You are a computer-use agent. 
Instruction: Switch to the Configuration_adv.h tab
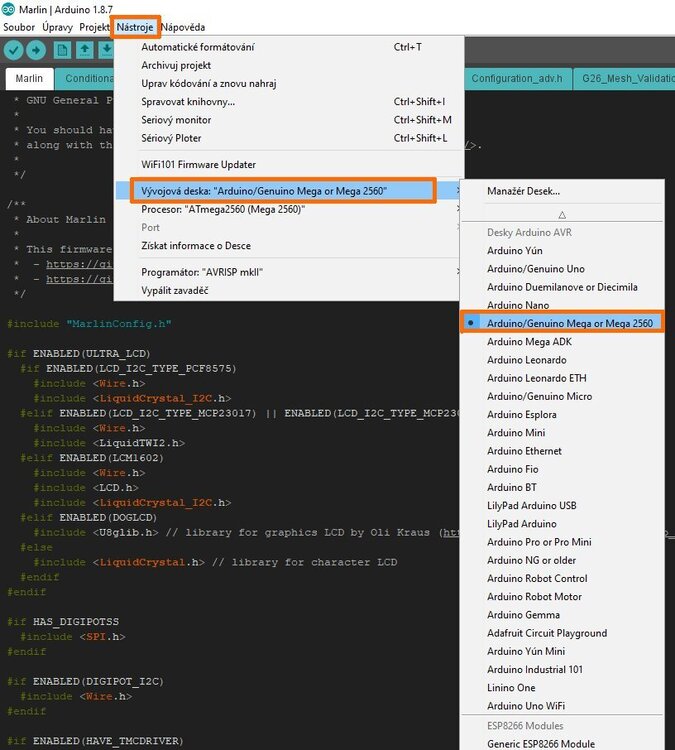[517, 78]
